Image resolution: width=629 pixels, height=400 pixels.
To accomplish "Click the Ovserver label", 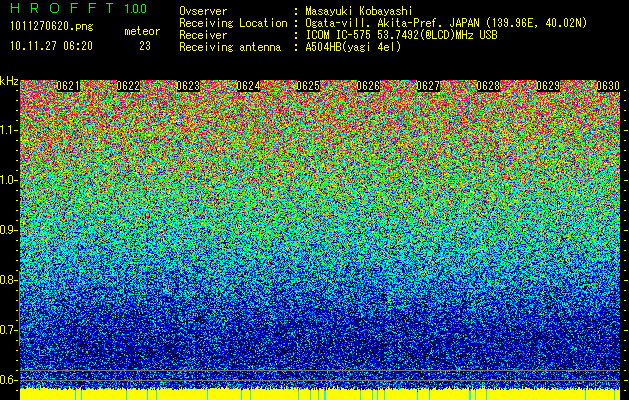I will (203, 11).
